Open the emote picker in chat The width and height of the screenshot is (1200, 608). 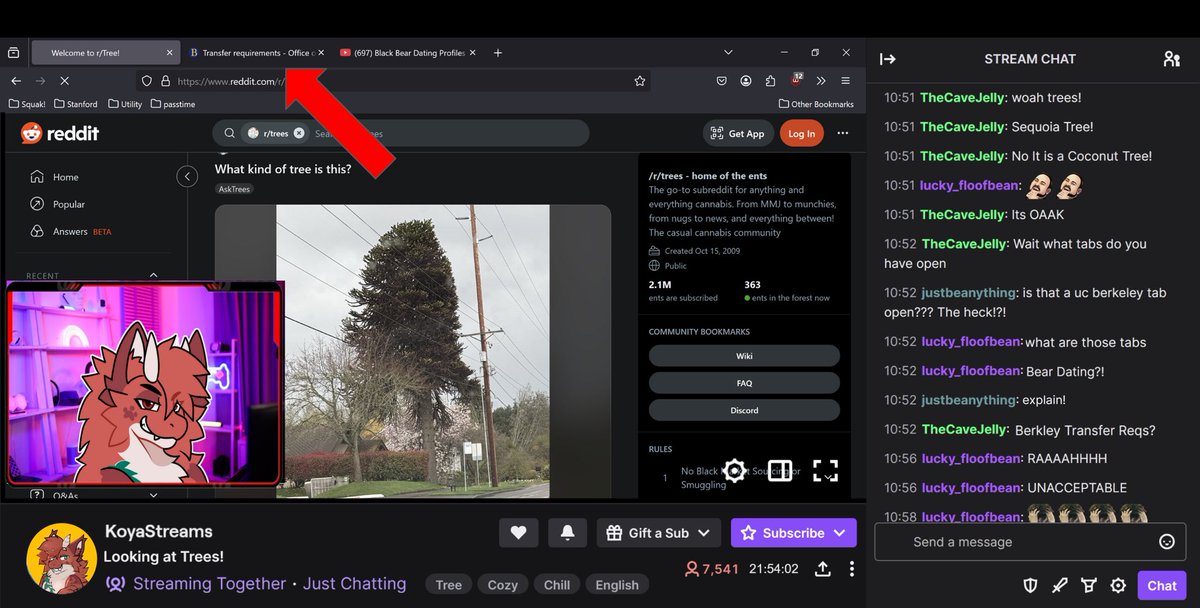tap(1166, 542)
